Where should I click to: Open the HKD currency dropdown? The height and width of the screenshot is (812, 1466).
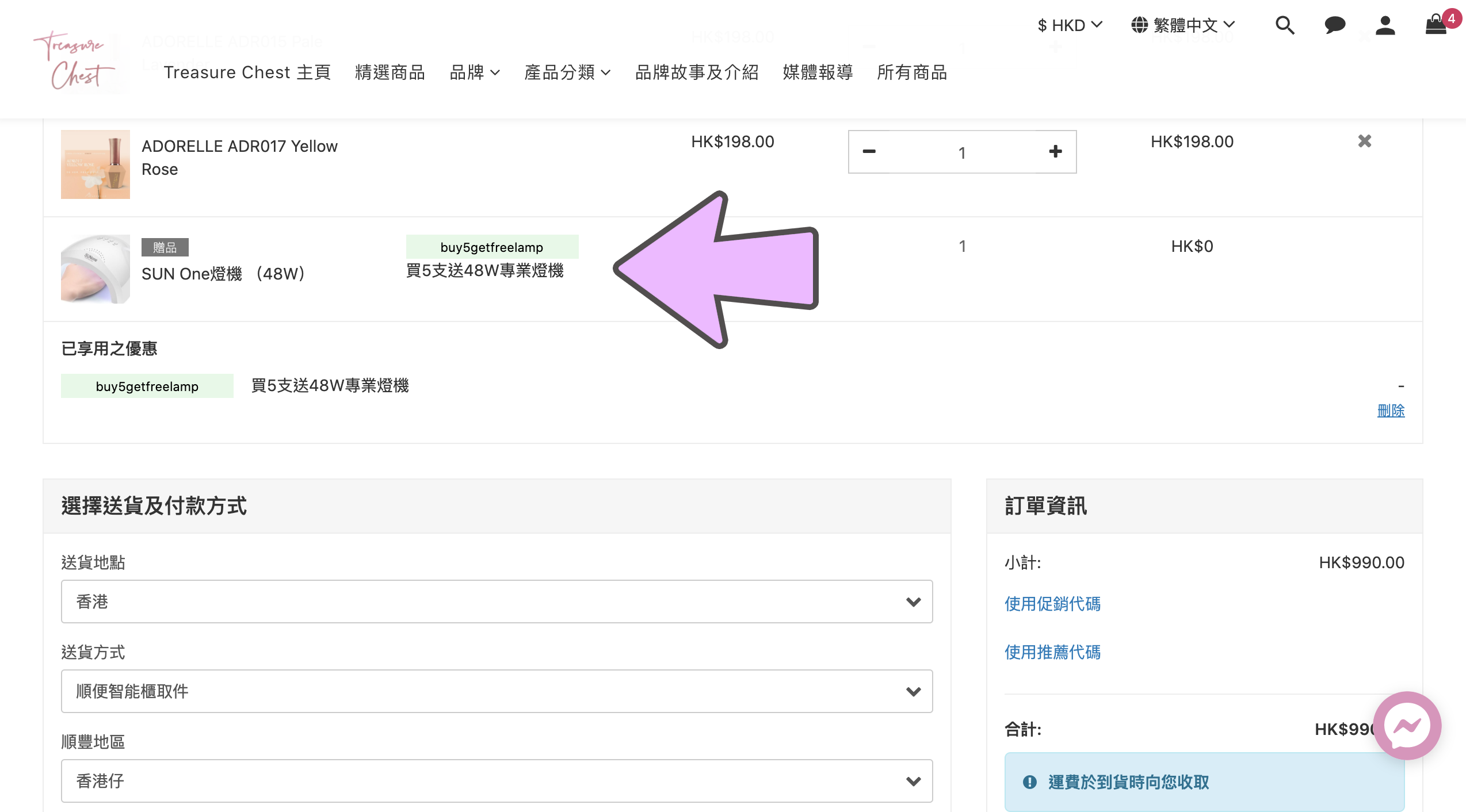tap(1070, 25)
